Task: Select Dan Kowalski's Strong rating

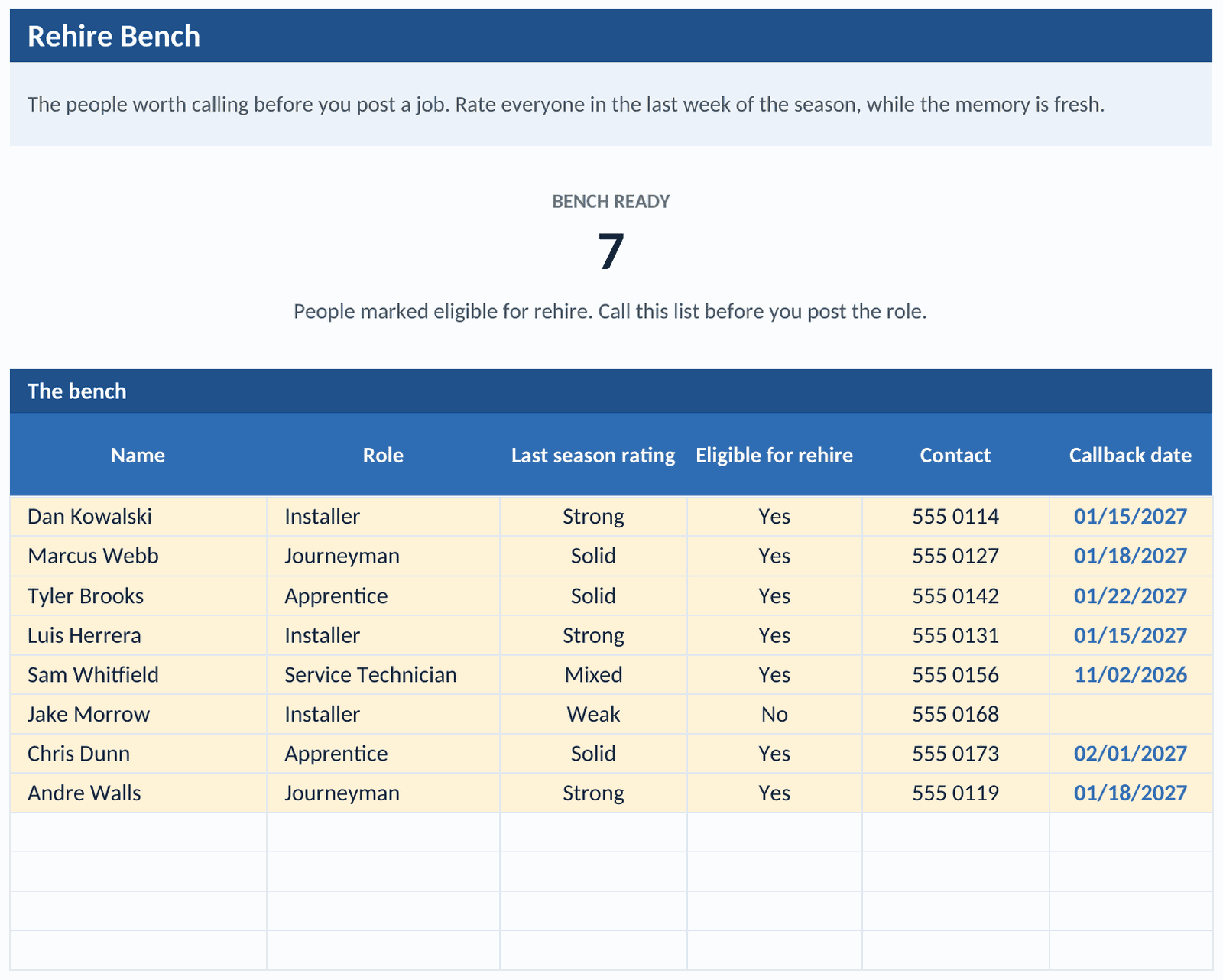Action: (x=593, y=517)
